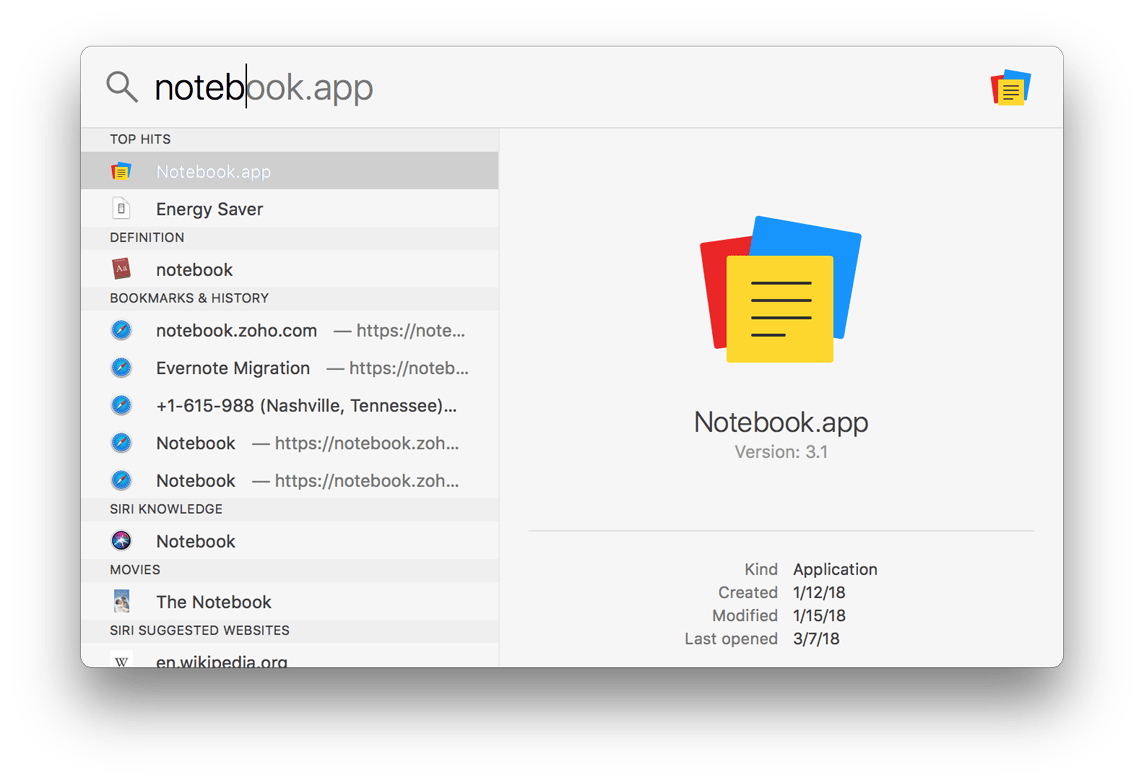Select the Energy Saver result
The image size is (1144, 783).
pyautogui.click(x=290, y=209)
